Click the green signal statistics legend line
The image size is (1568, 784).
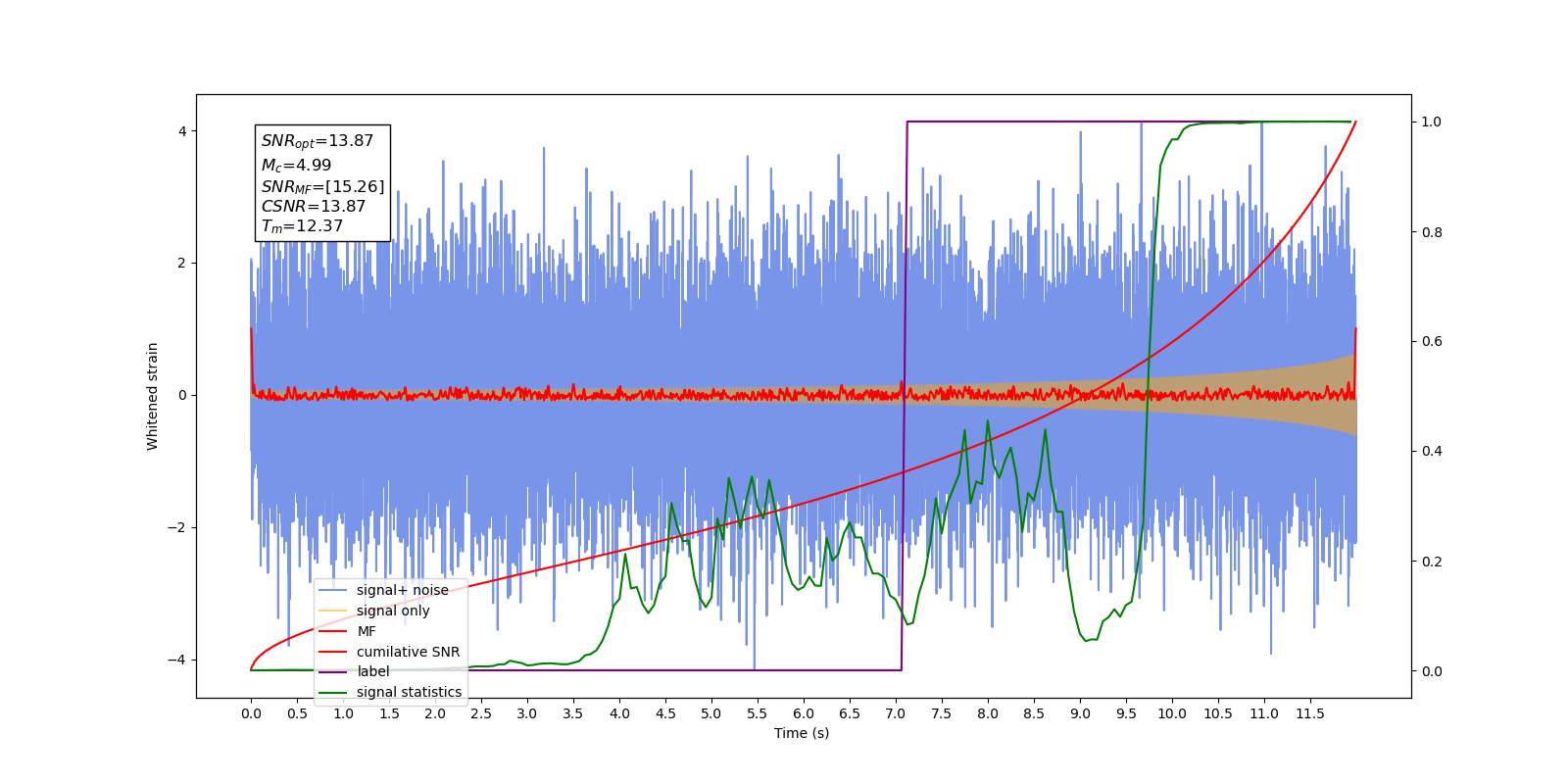[333, 692]
